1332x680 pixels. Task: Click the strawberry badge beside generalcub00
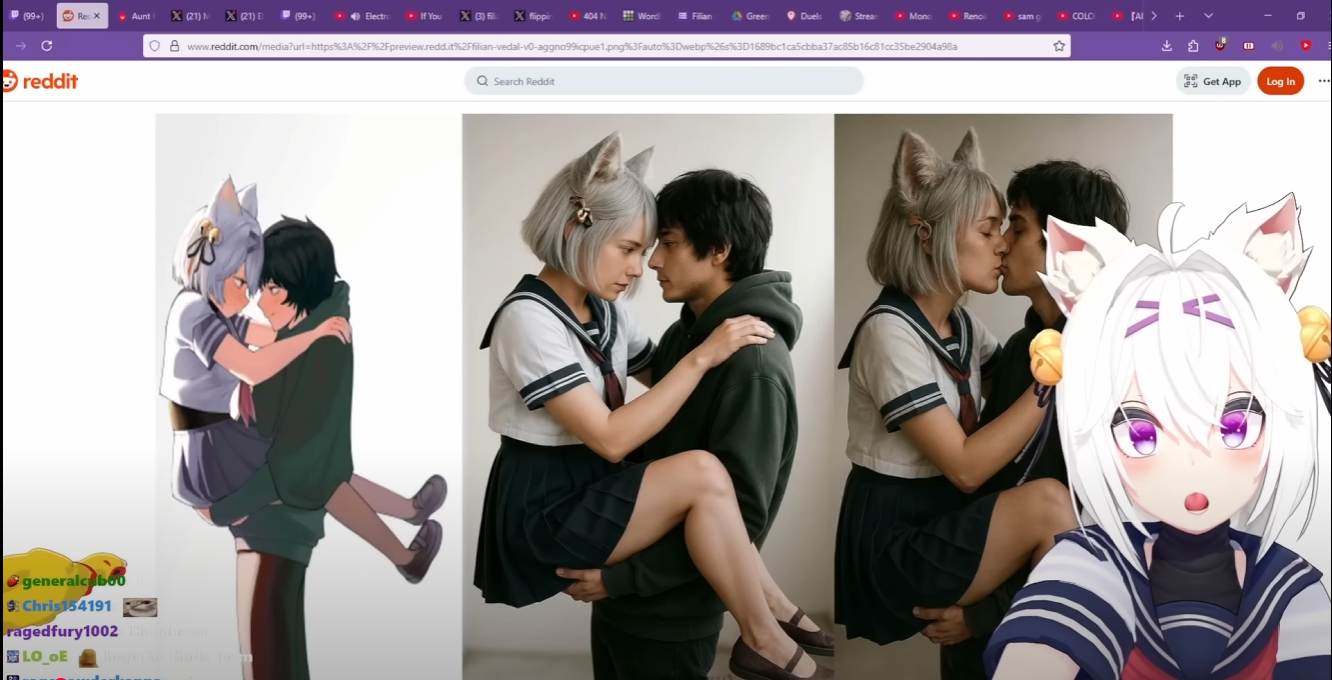point(12,581)
